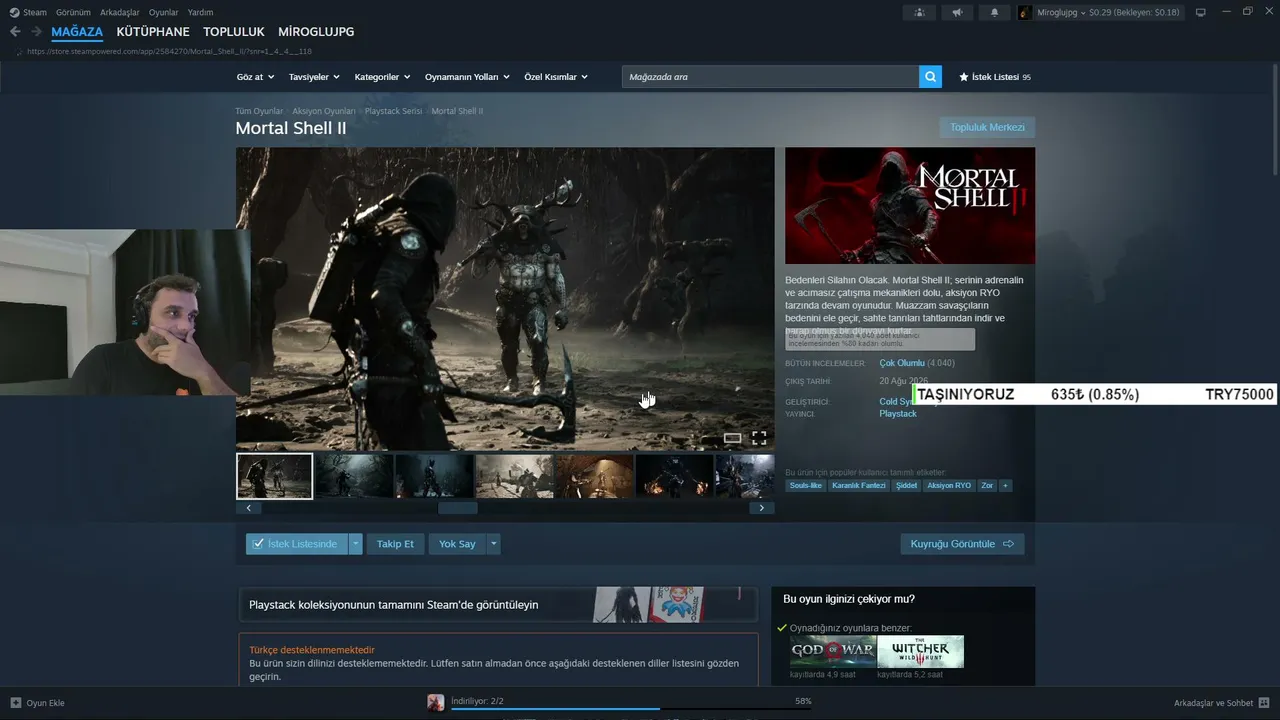Click the Mağazada ara search field
This screenshot has height=720, width=1280.
point(770,77)
